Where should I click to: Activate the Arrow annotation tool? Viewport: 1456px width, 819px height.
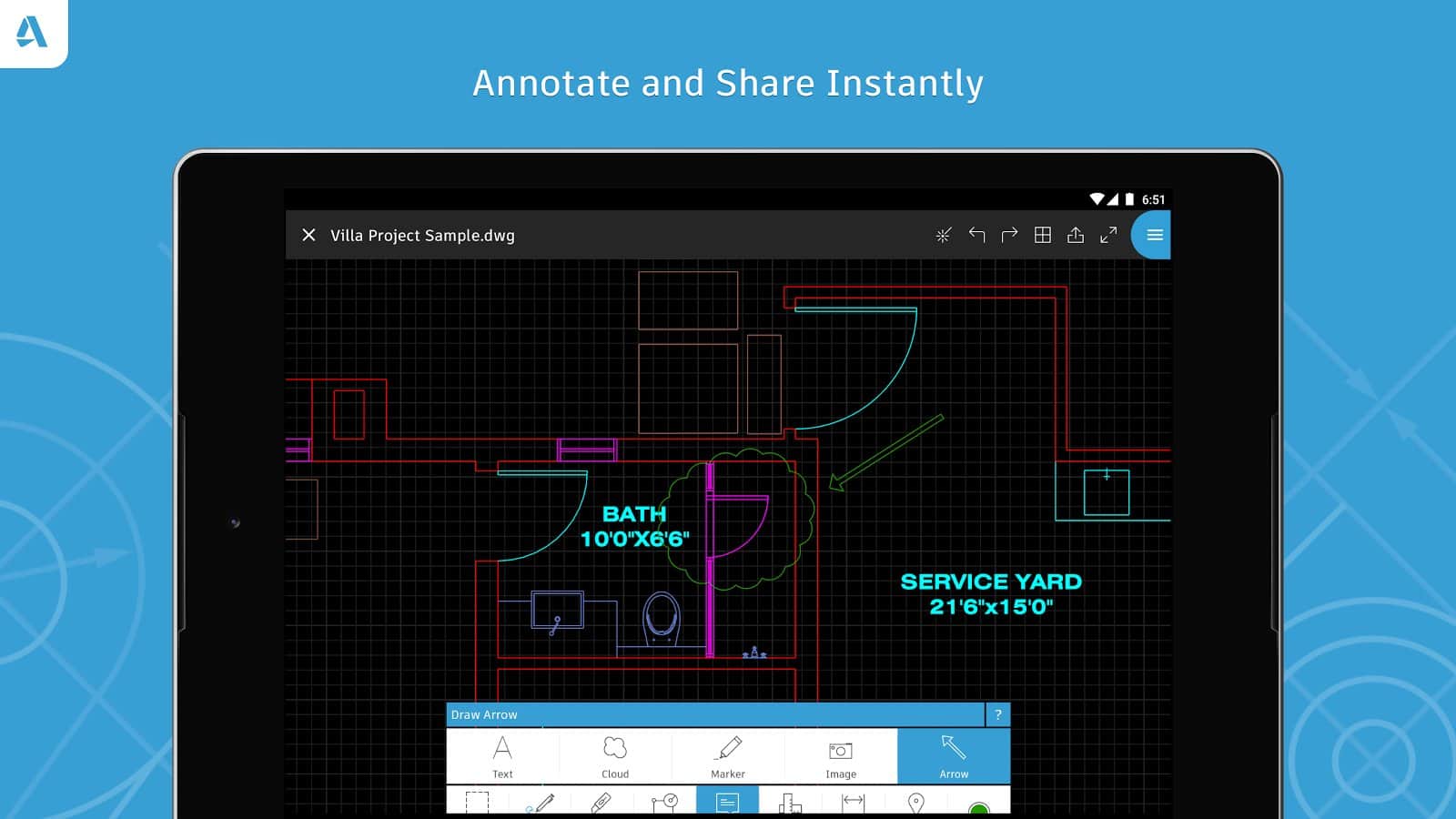[954, 756]
